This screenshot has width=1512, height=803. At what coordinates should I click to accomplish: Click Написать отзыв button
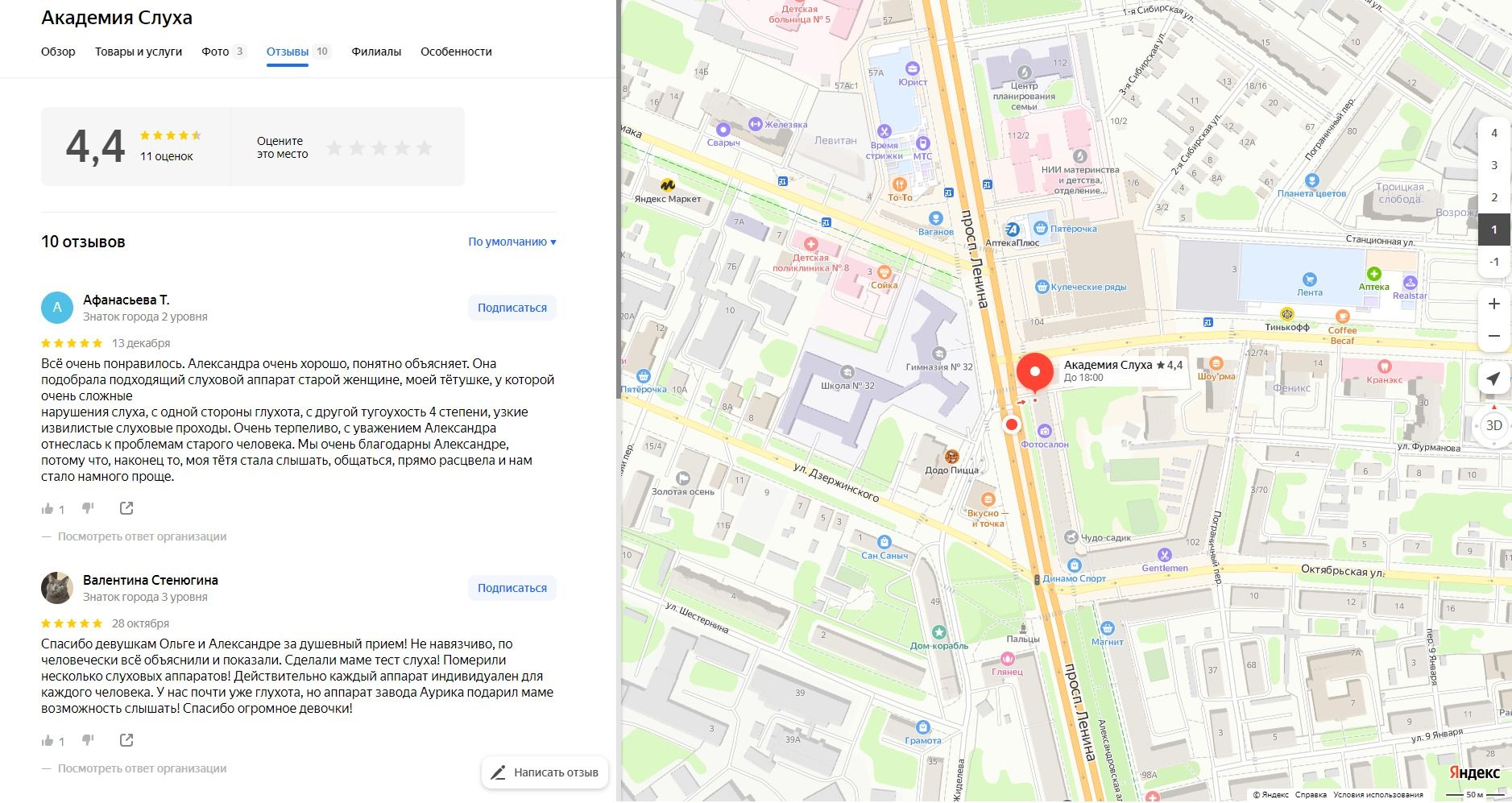click(x=545, y=772)
